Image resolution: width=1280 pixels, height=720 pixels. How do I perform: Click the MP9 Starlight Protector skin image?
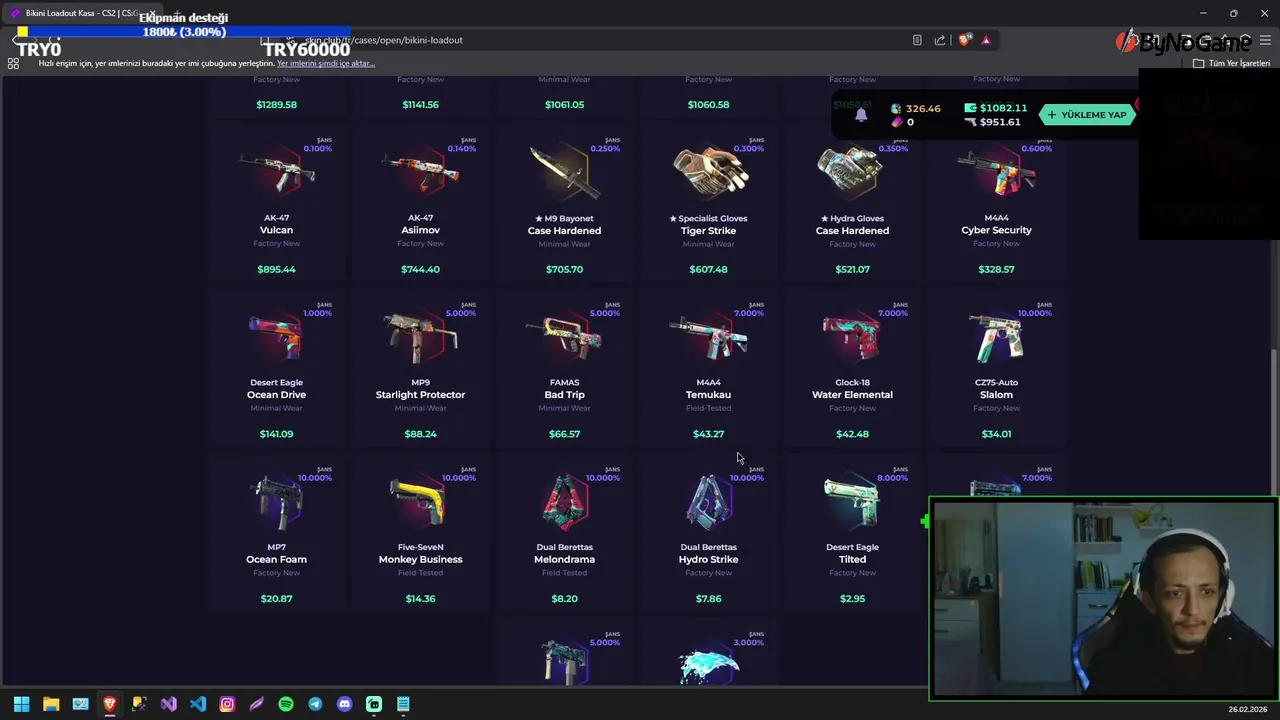[421, 338]
